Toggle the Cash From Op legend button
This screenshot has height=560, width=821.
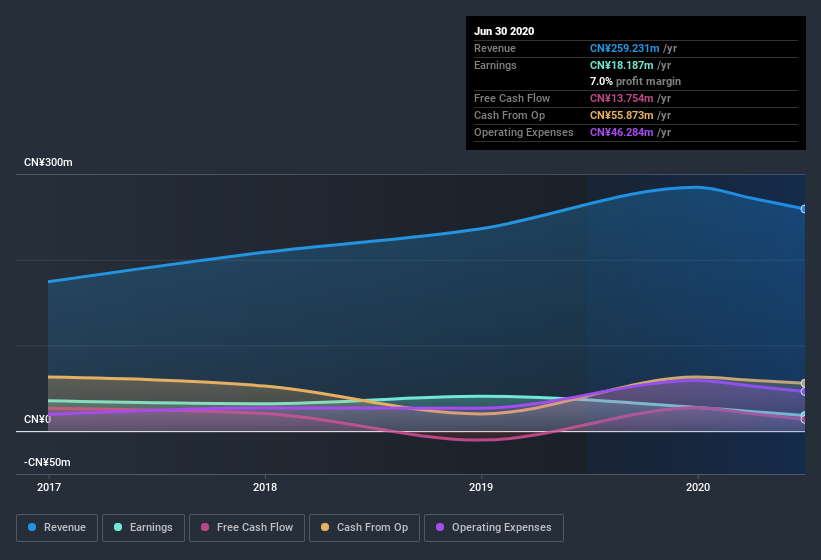point(364,528)
